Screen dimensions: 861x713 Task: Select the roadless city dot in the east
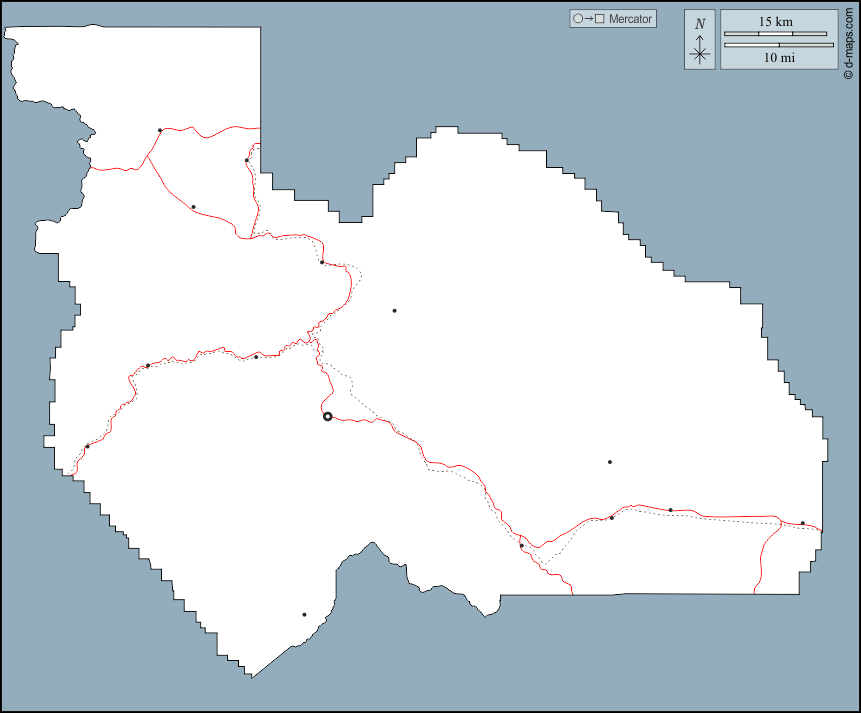(x=609, y=462)
